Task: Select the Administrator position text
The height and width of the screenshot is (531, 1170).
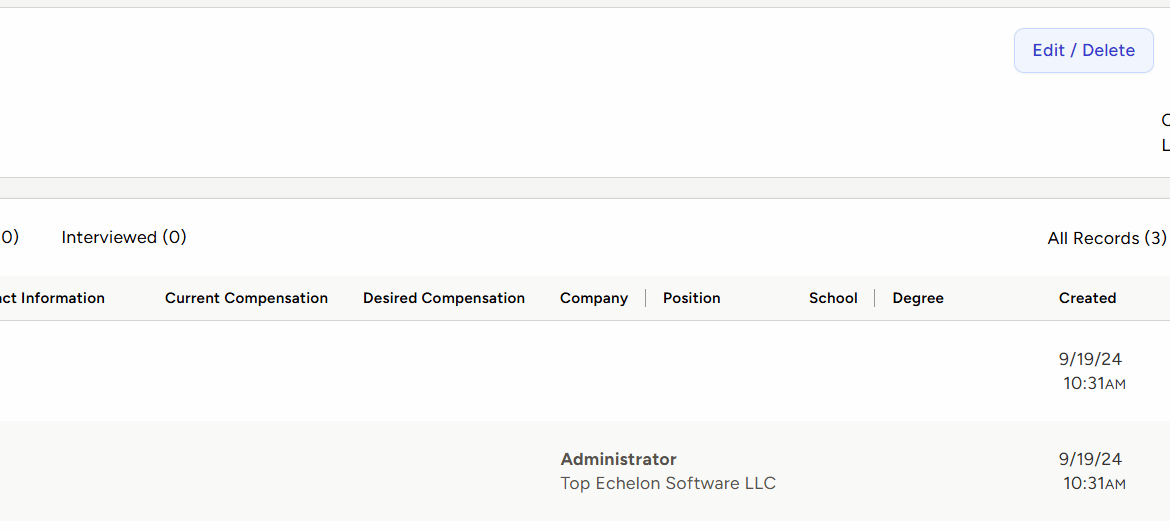Action: (x=619, y=459)
